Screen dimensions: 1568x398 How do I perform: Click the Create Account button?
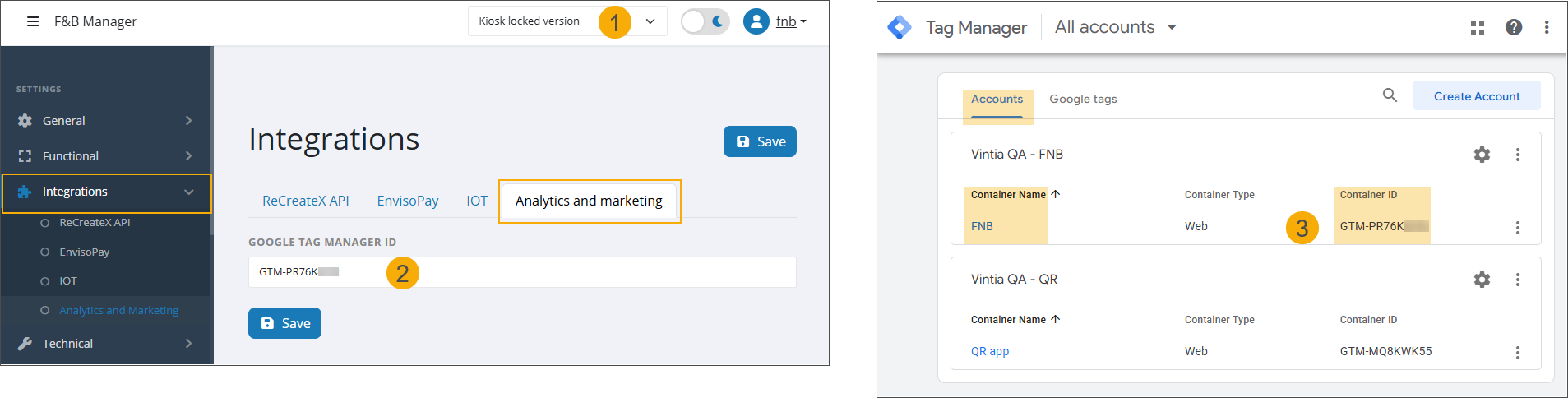1477,96
